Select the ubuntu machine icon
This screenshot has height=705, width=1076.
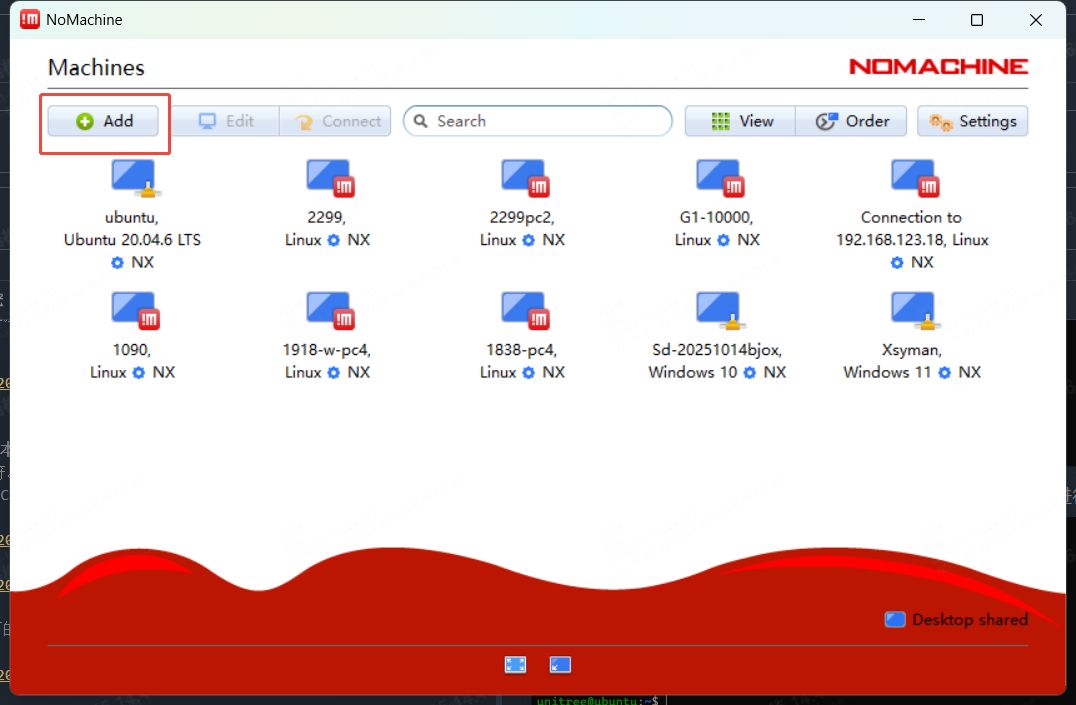136,178
